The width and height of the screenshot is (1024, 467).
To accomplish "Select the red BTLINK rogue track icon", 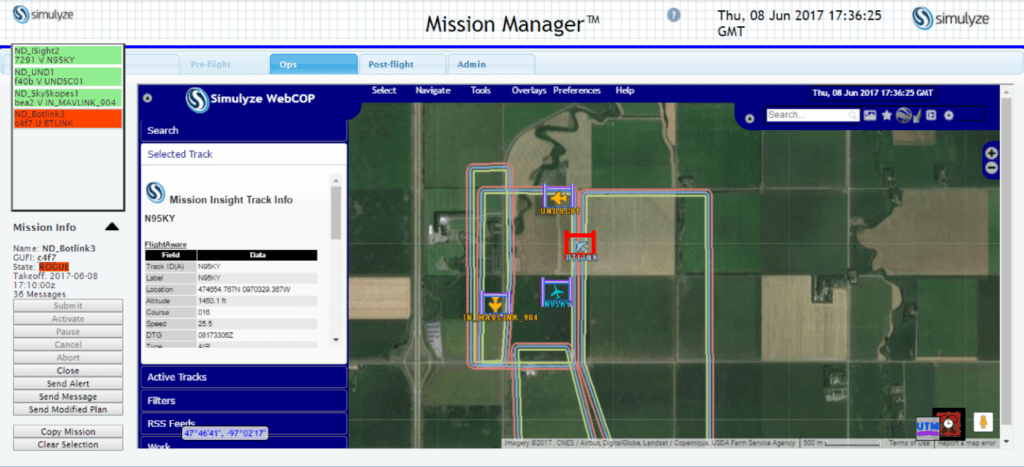I will point(580,245).
